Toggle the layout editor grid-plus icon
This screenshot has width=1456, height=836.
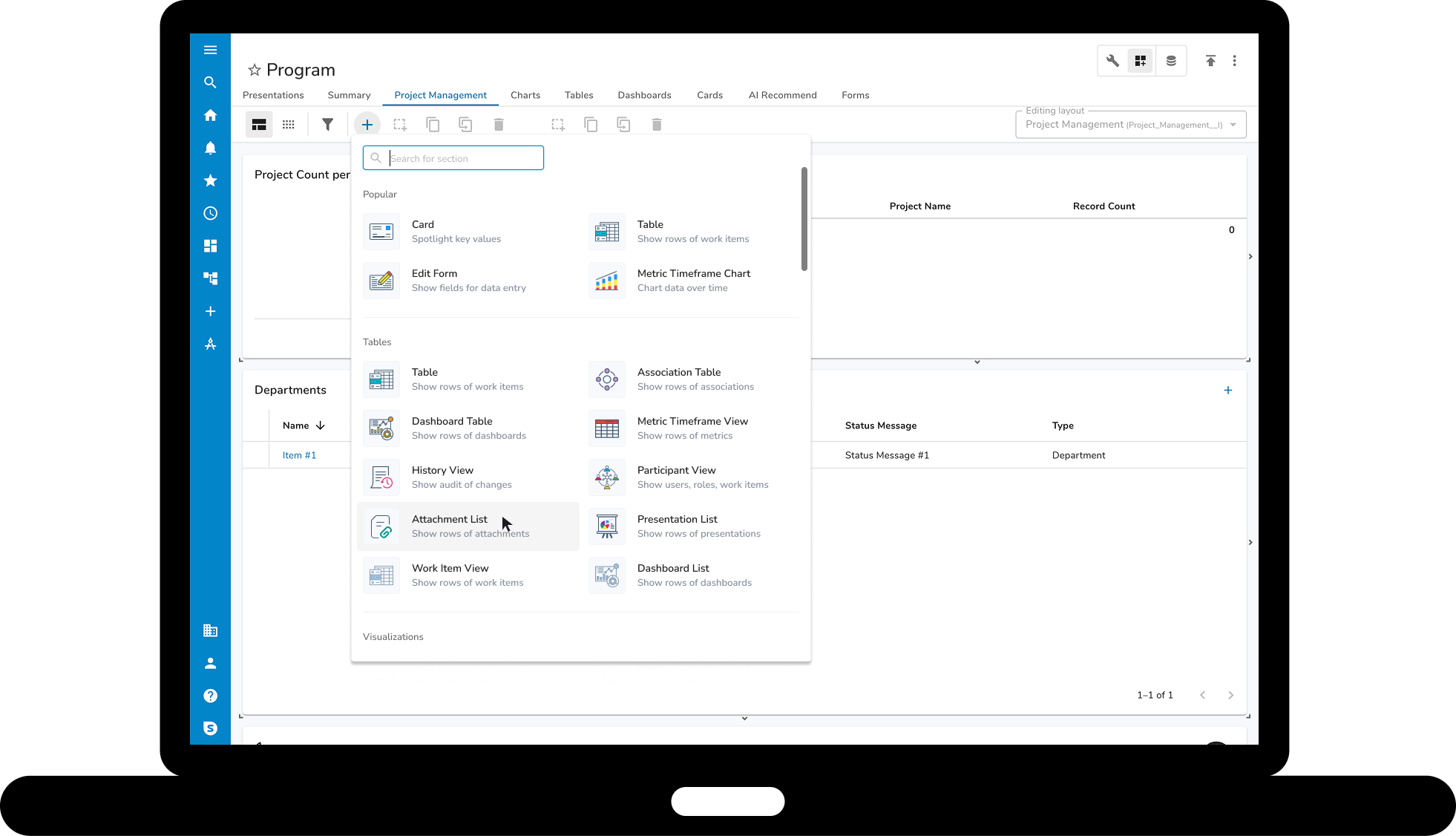[x=1141, y=61]
